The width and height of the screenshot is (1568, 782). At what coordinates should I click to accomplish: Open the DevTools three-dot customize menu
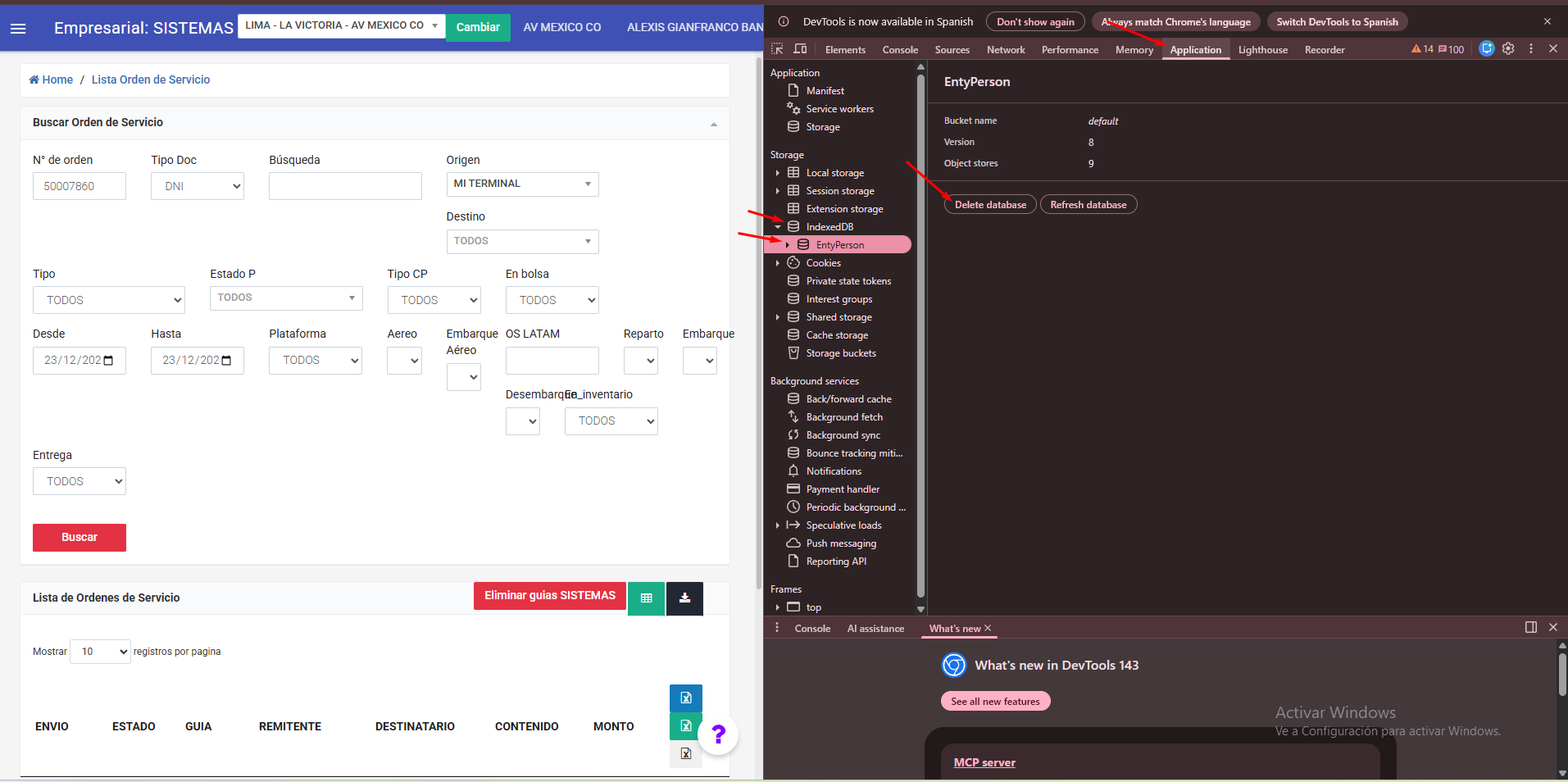(1530, 49)
